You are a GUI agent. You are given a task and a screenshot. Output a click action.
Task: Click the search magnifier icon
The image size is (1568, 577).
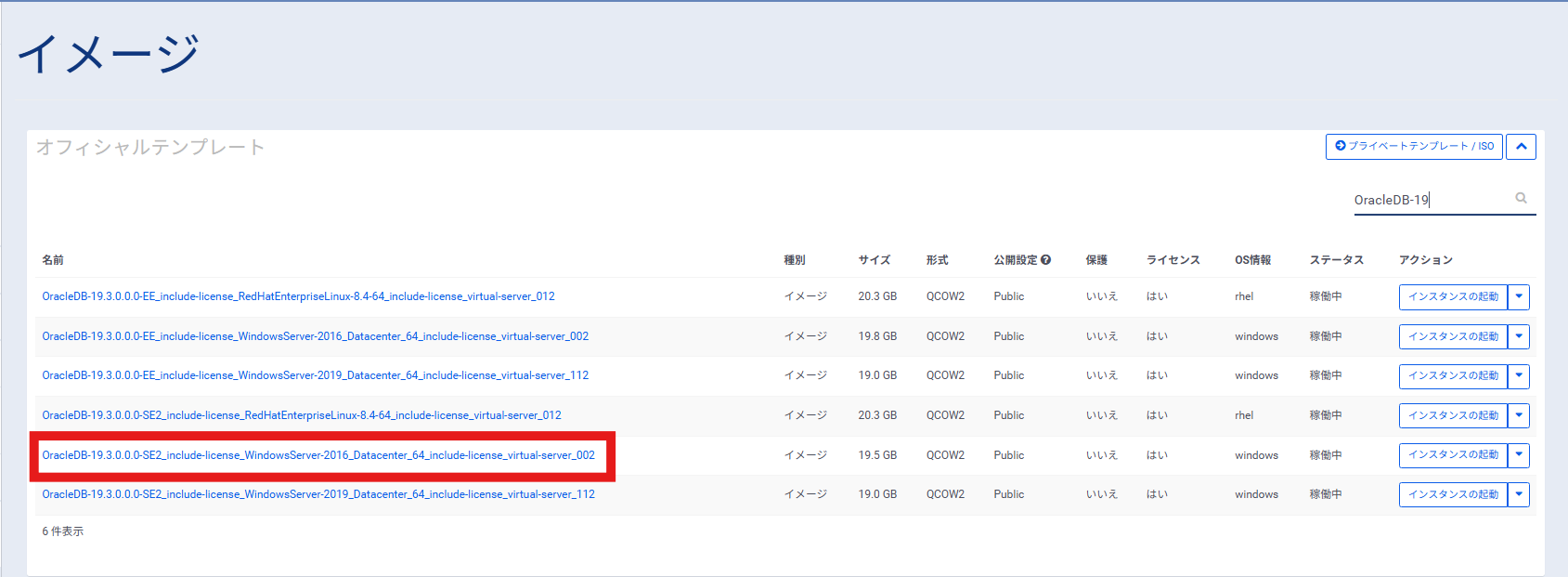click(1521, 198)
